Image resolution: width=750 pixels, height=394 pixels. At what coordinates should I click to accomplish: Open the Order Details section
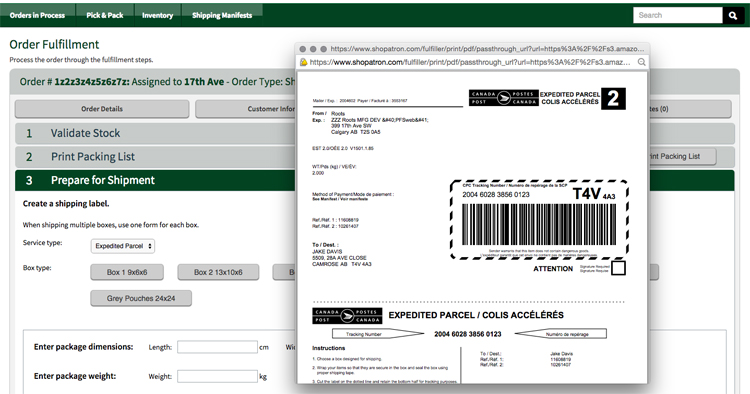pyautogui.click(x=102, y=109)
